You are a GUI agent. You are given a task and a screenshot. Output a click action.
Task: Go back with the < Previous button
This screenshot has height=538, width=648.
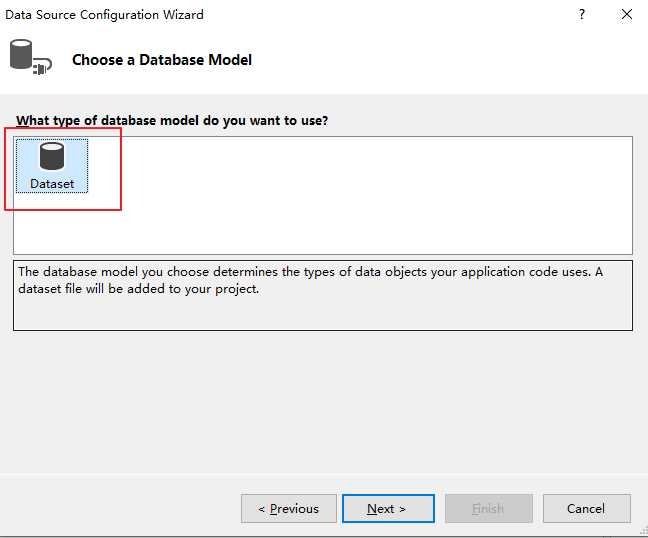click(x=288, y=508)
